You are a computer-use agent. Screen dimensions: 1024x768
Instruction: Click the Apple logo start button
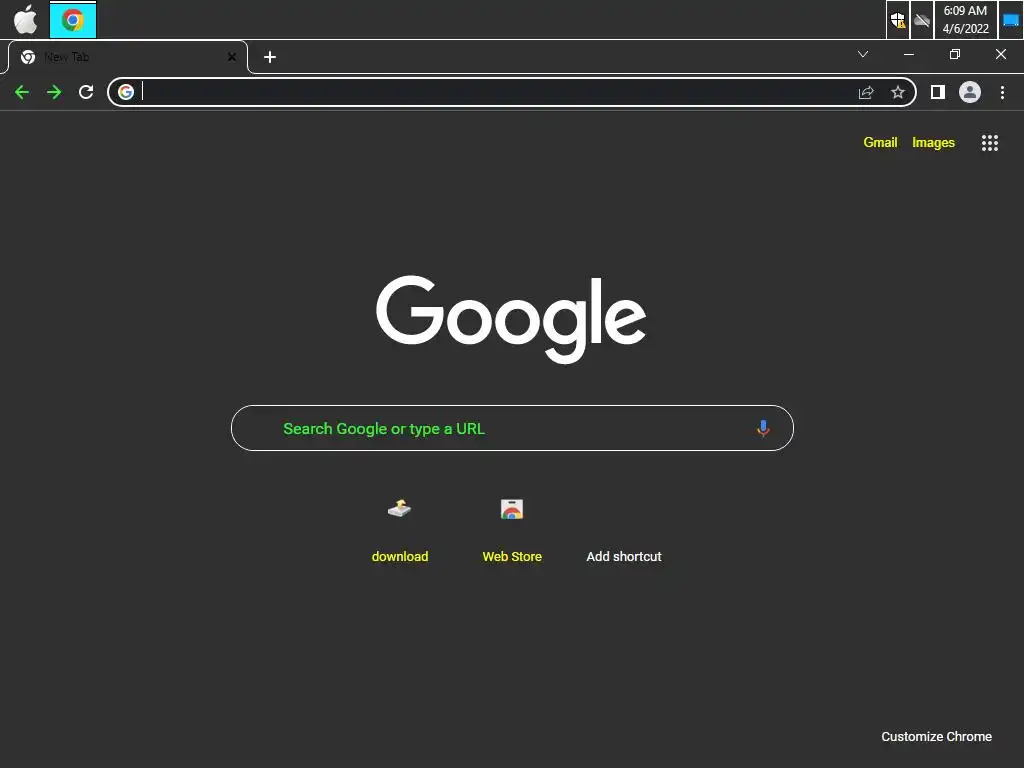point(25,20)
